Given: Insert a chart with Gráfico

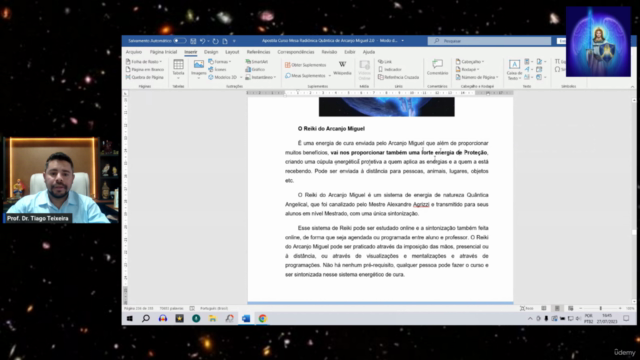Looking at the screenshot, I should pyautogui.click(x=256, y=69).
